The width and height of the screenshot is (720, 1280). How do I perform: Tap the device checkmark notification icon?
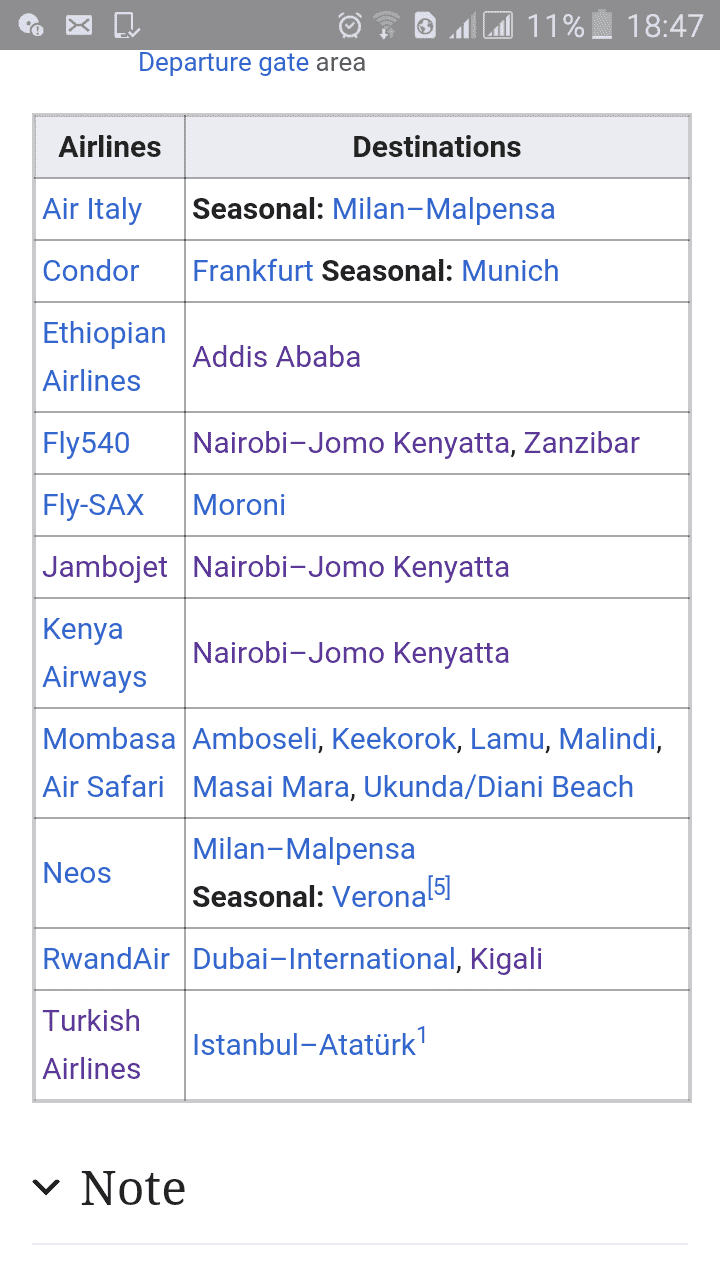(127, 25)
